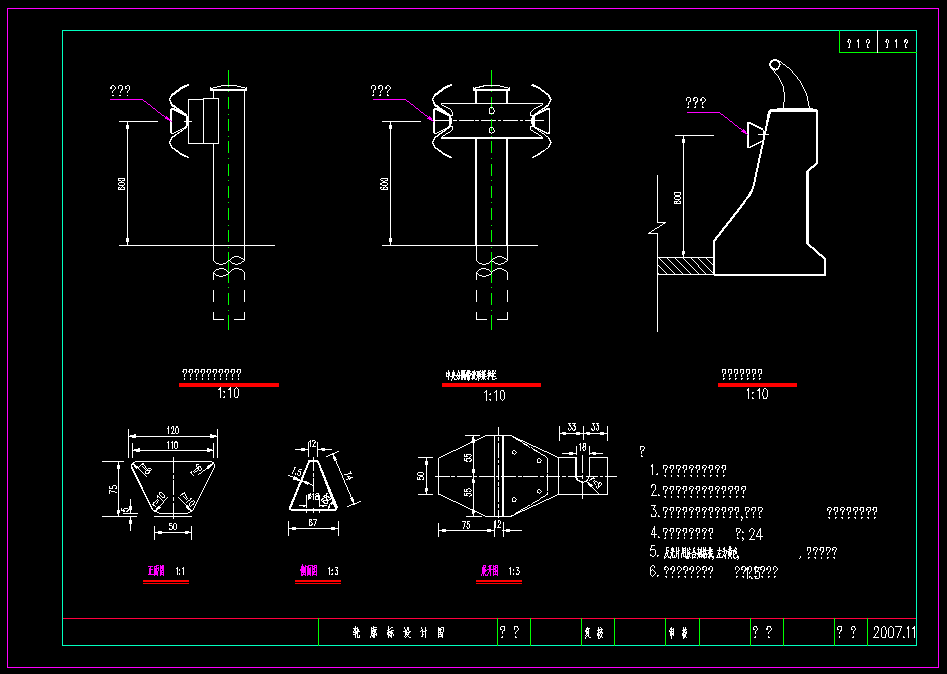The width and height of the screenshot is (947, 674).
Task: Select the 110 dimension text
Action: point(173,444)
